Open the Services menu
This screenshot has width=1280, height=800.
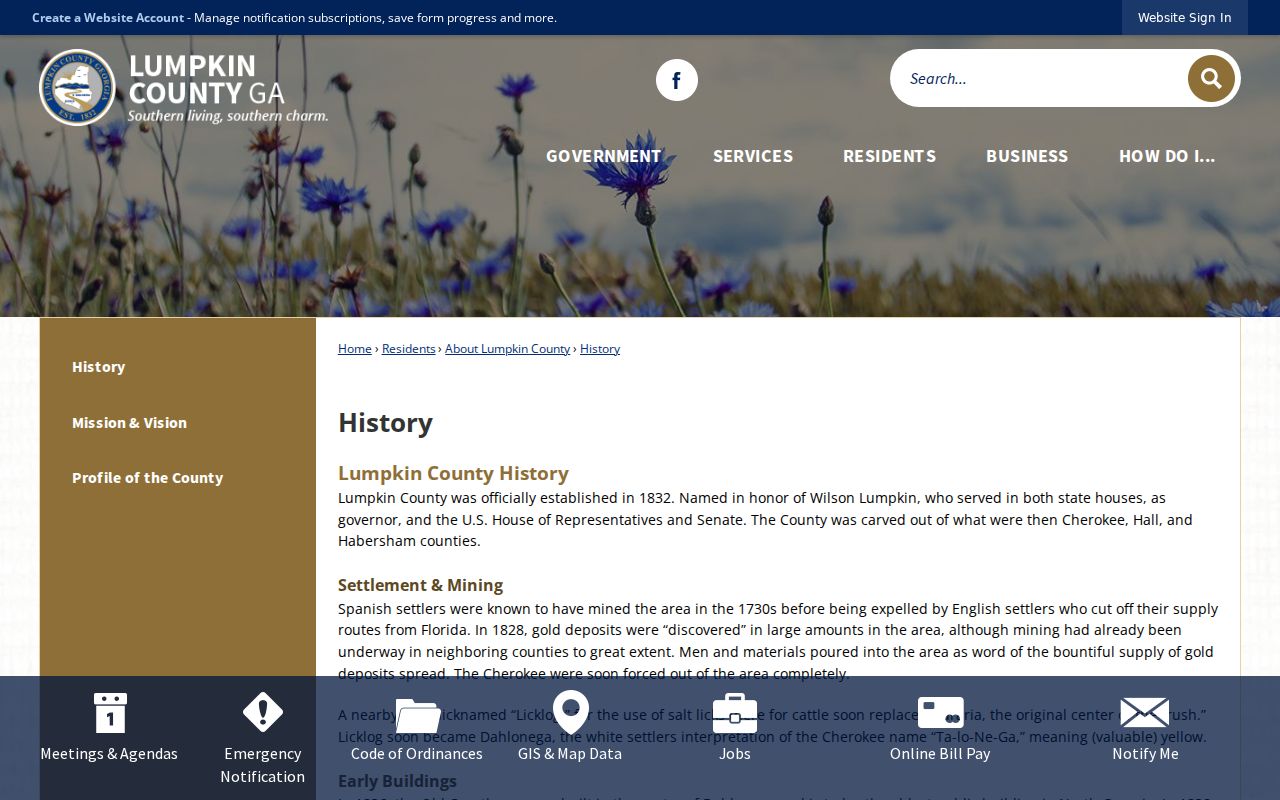[x=753, y=156]
